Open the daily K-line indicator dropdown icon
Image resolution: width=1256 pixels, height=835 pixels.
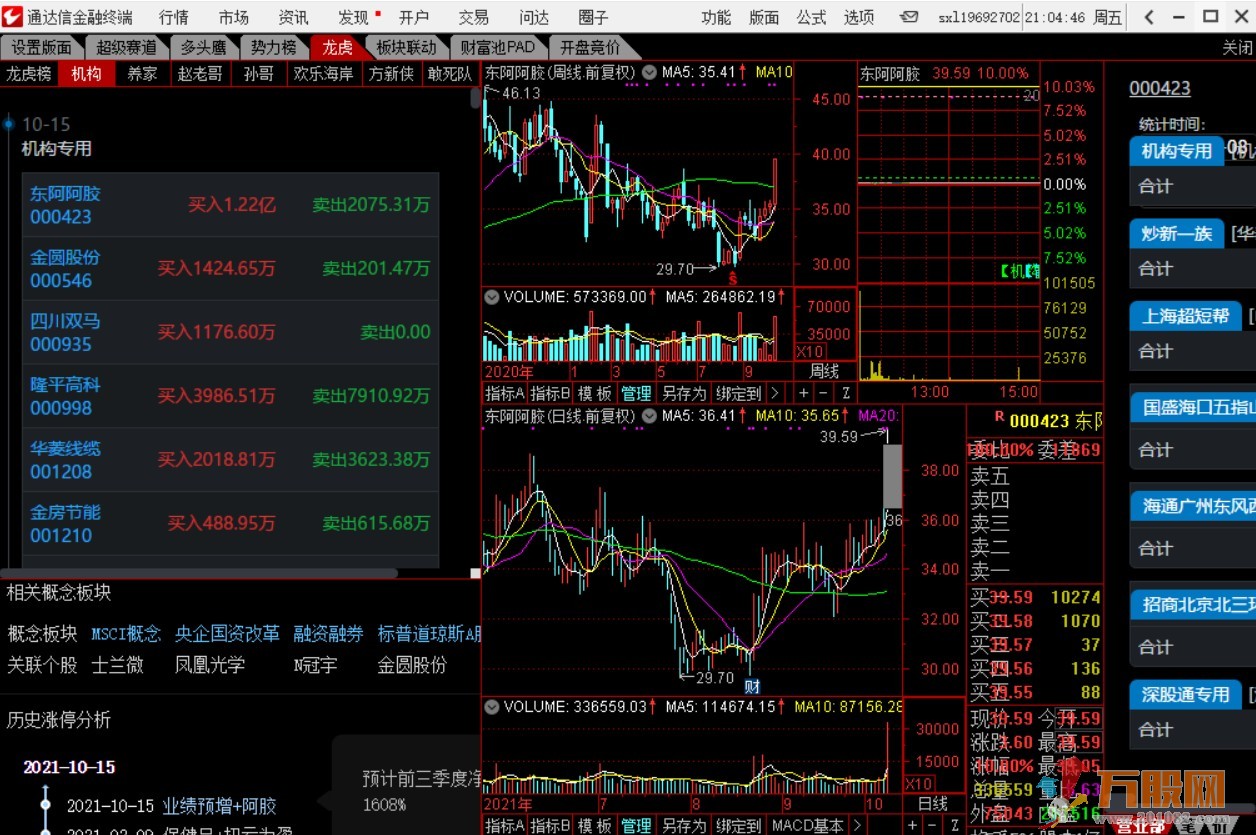pos(649,415)
